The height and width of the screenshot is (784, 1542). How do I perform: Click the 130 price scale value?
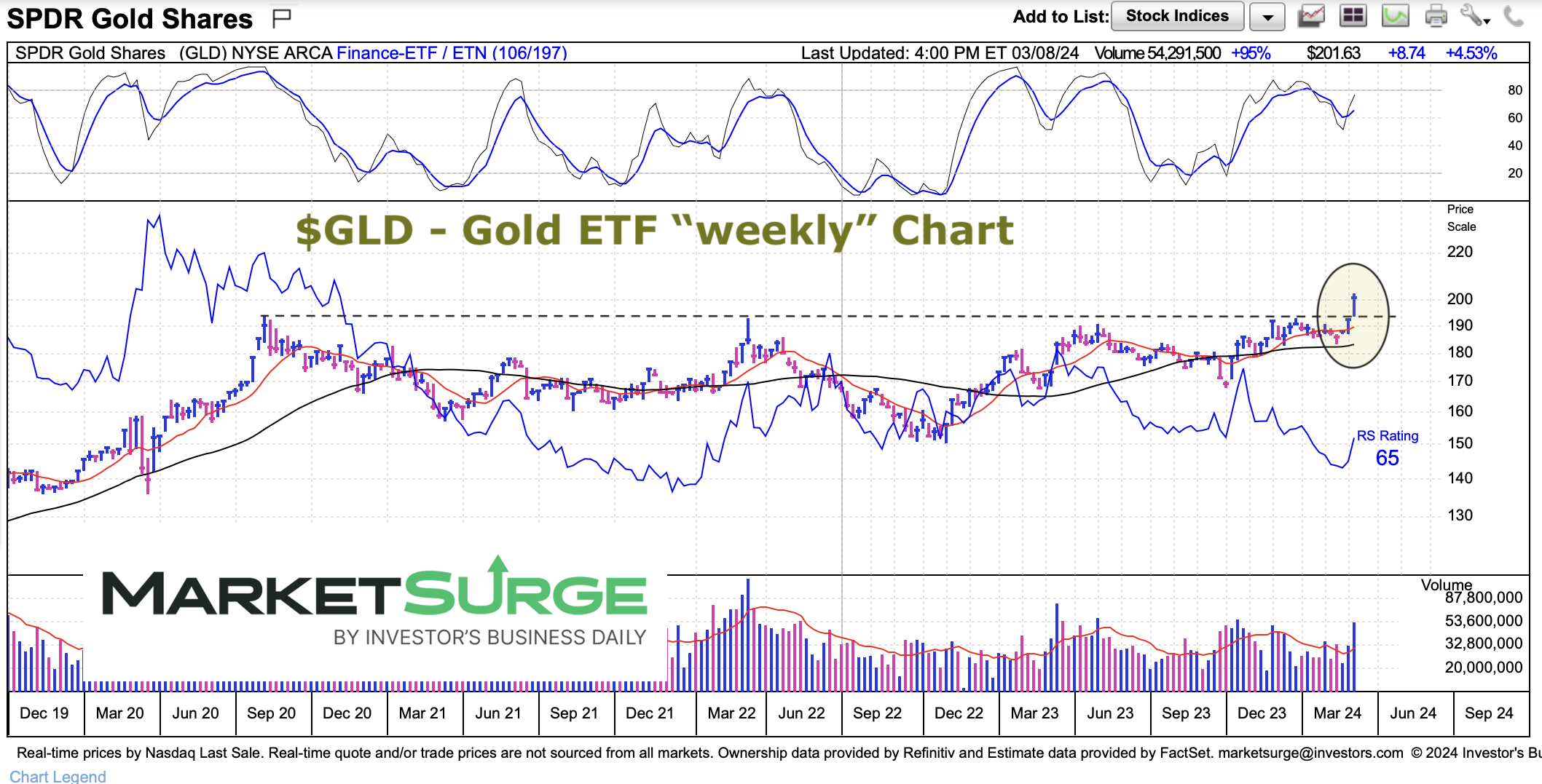(x=1460, y=515)
